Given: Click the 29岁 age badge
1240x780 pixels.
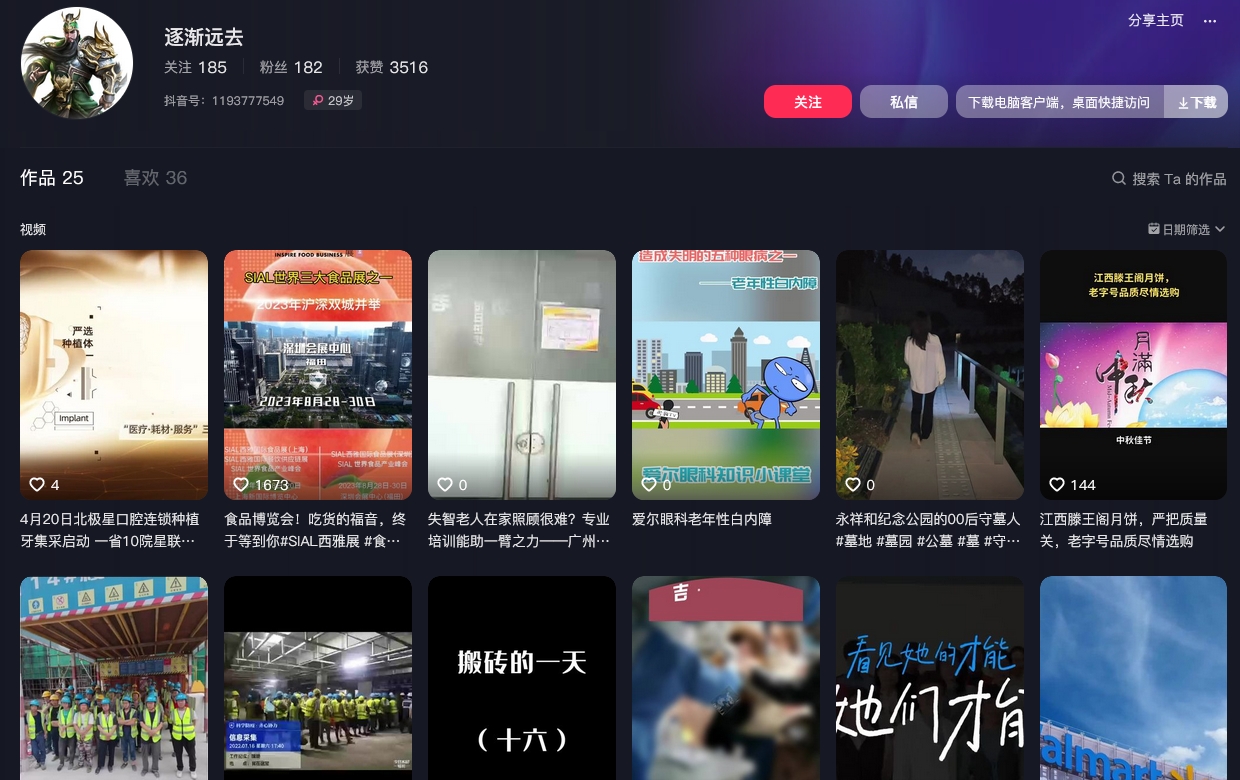Looking at the screenshot, I should pyautogui.click(x=333, y=100).
